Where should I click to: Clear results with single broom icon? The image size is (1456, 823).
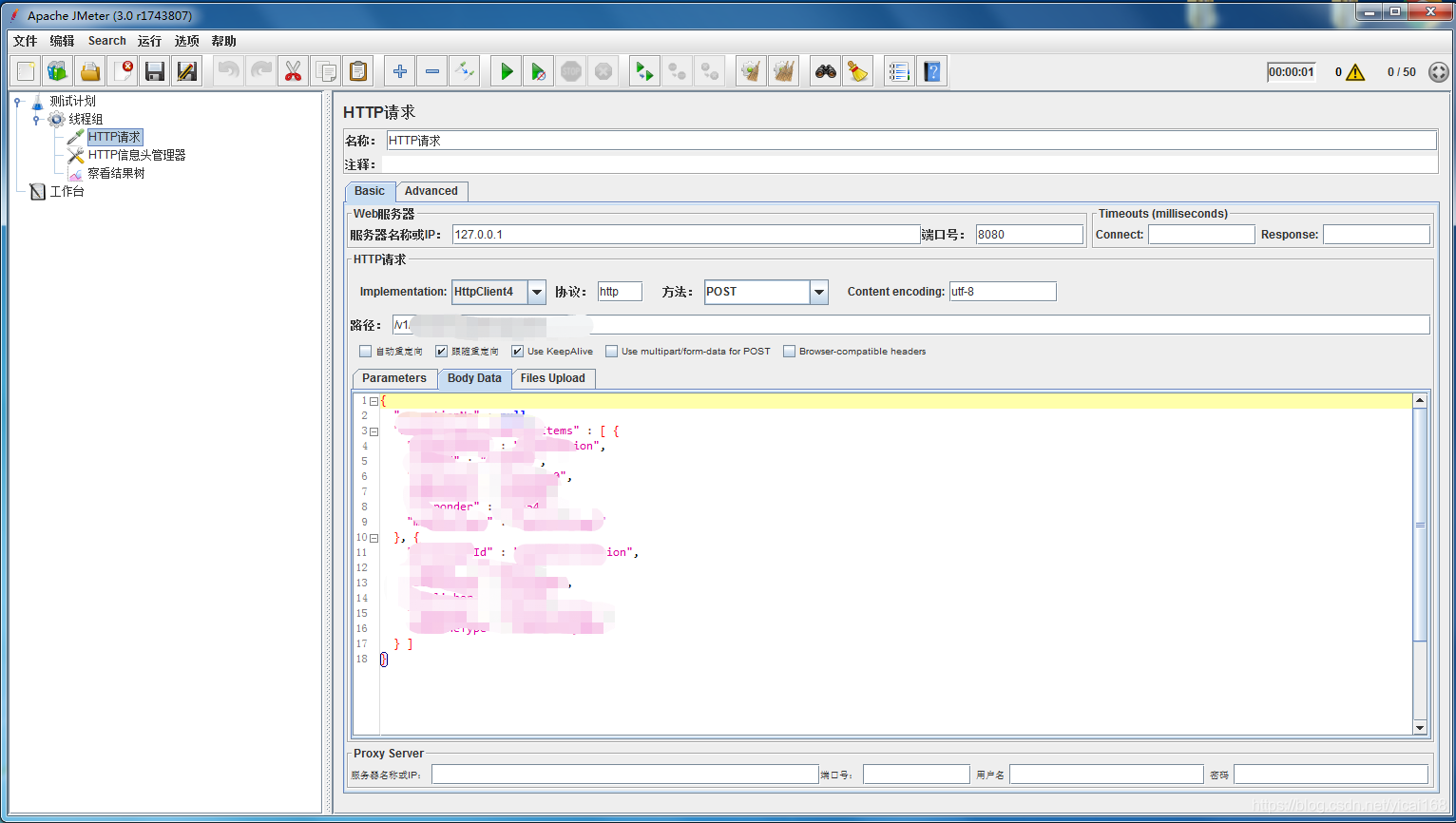point(752,71)
